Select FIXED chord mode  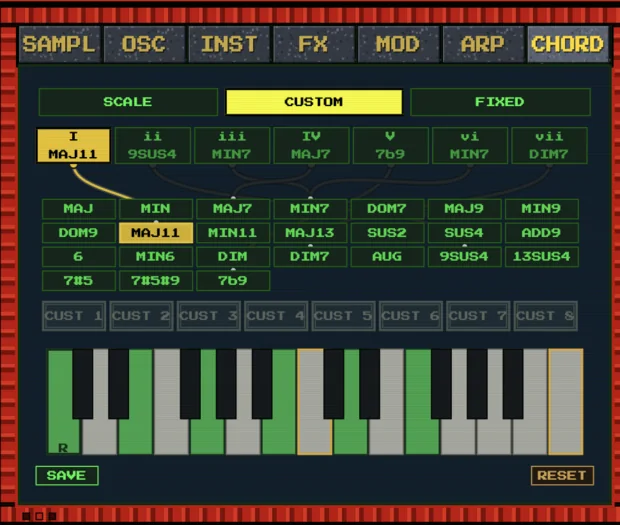500,102
